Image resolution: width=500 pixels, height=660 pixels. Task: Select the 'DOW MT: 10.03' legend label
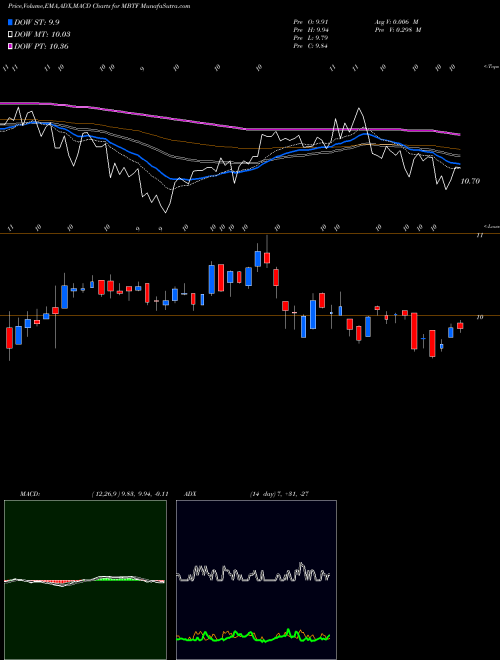point(42,35)
